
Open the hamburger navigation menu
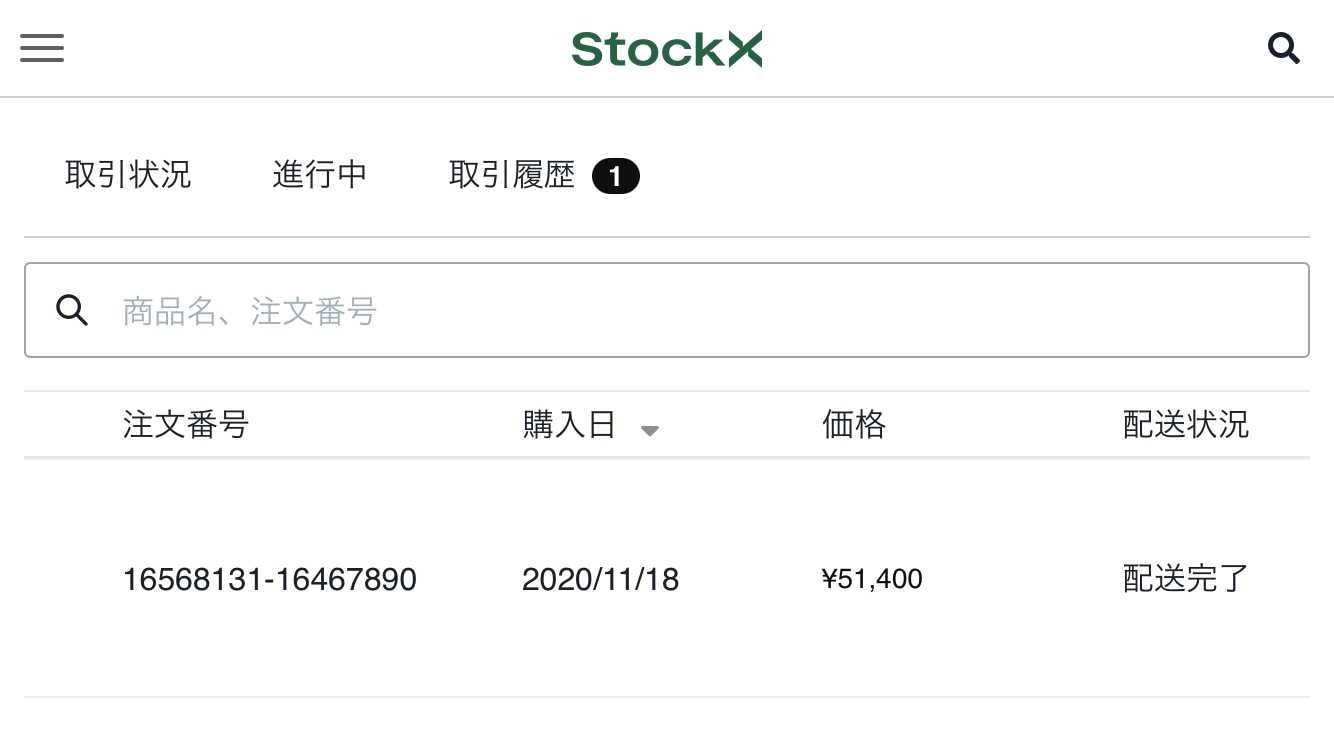pyautogui.click(x=42, y=48)
